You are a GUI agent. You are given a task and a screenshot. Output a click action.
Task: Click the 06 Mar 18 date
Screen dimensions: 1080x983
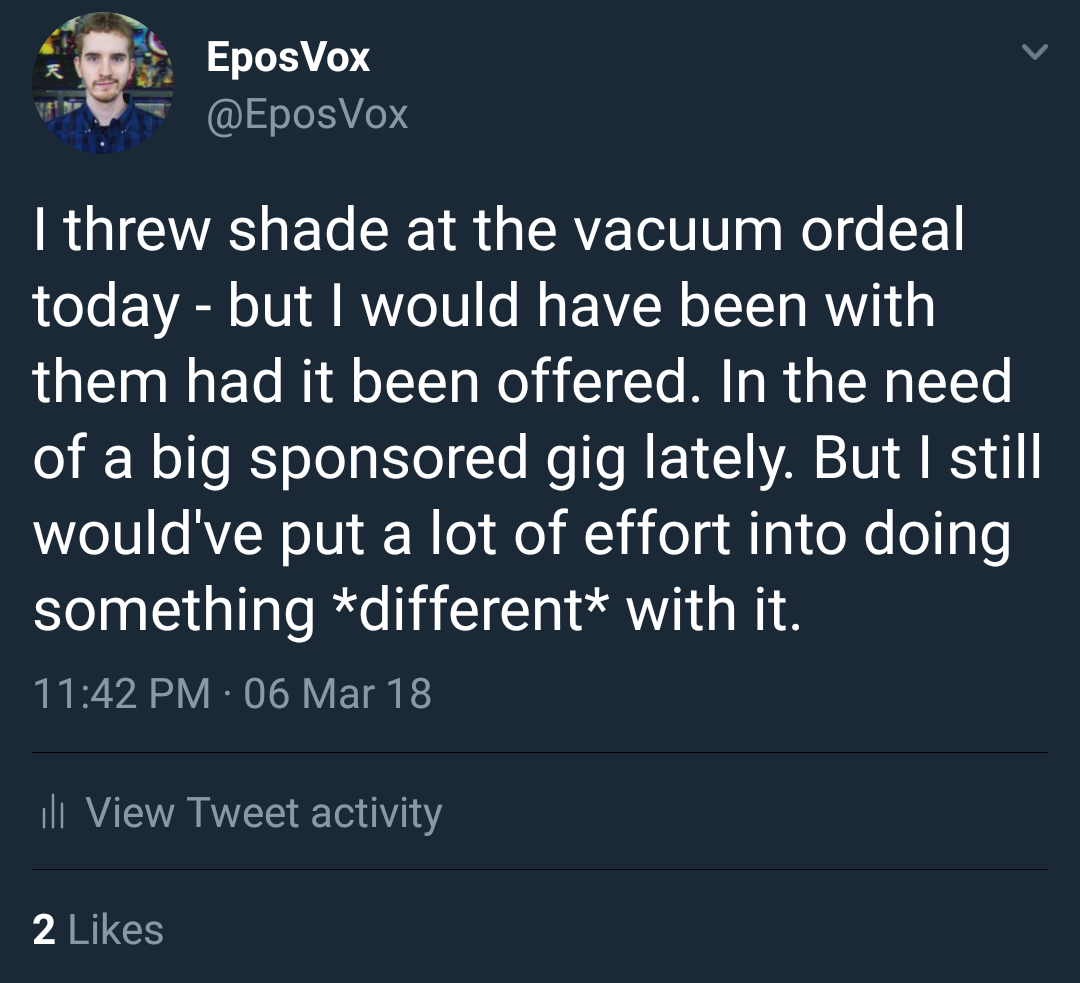pos(337,694)
